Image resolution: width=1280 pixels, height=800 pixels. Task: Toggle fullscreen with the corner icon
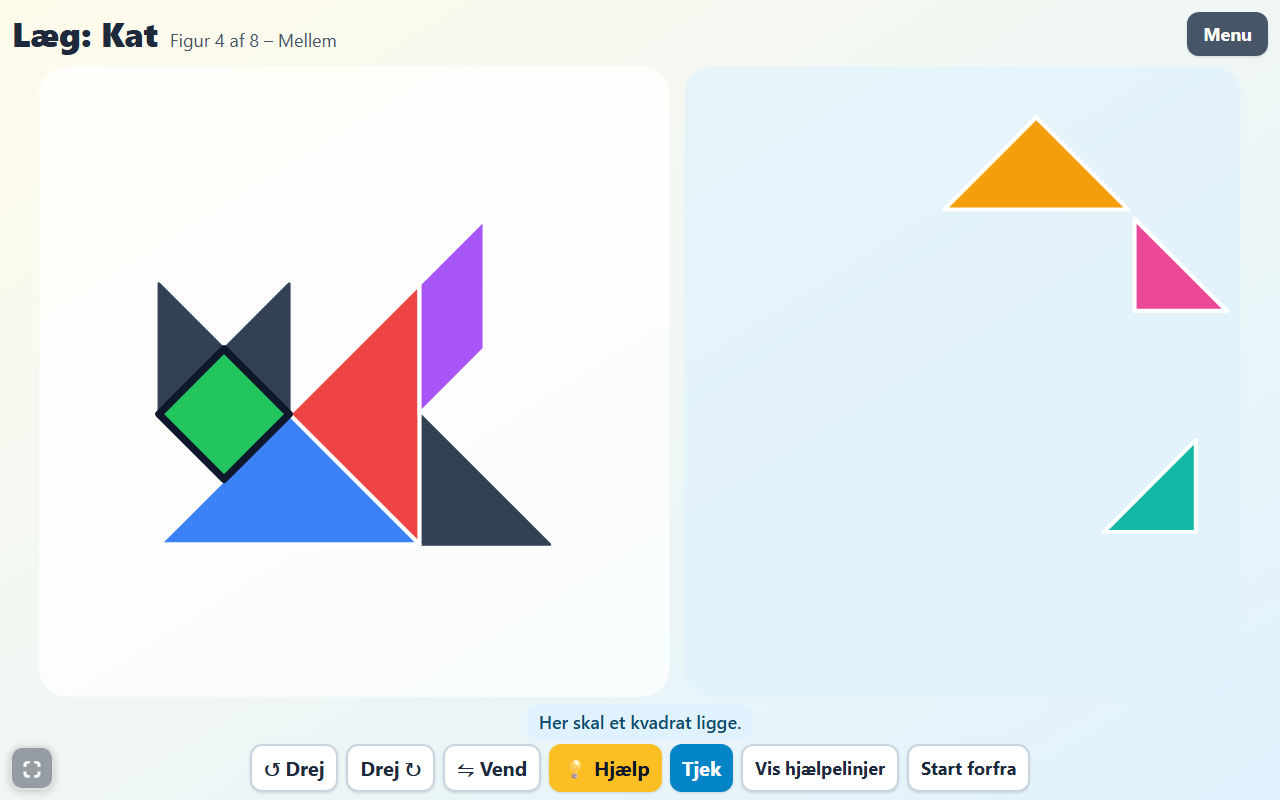coord(32,768)
